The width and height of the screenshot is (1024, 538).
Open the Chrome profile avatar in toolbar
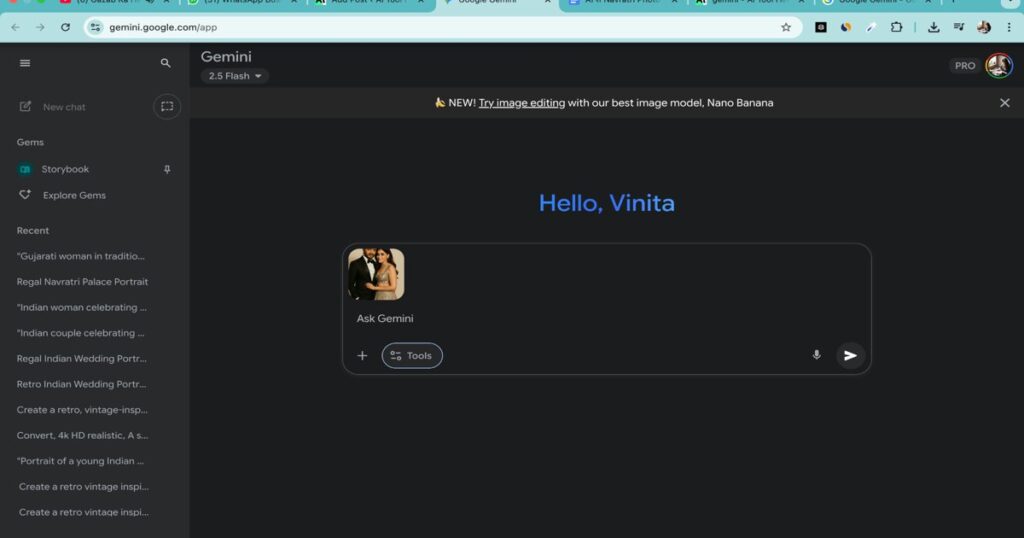click(x=984, y=27)
